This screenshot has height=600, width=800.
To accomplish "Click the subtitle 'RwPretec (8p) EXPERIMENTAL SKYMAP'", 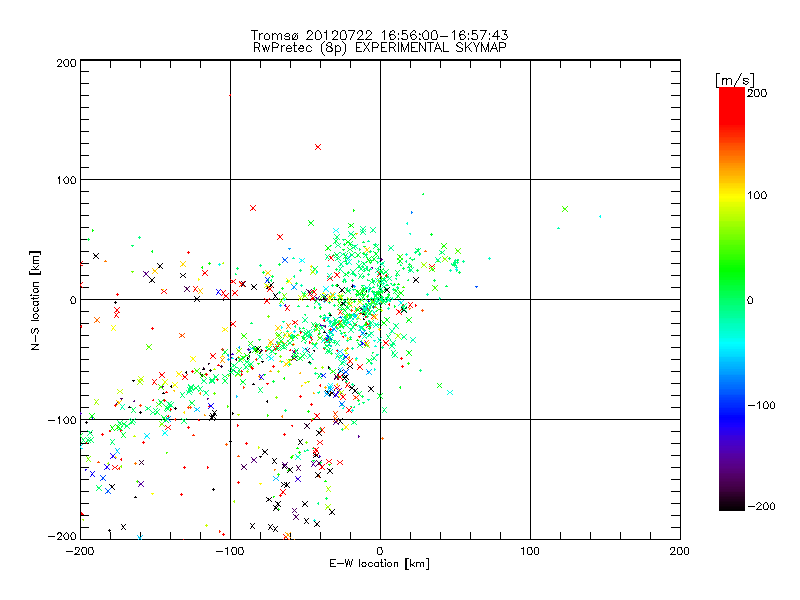I will (380, 47).
